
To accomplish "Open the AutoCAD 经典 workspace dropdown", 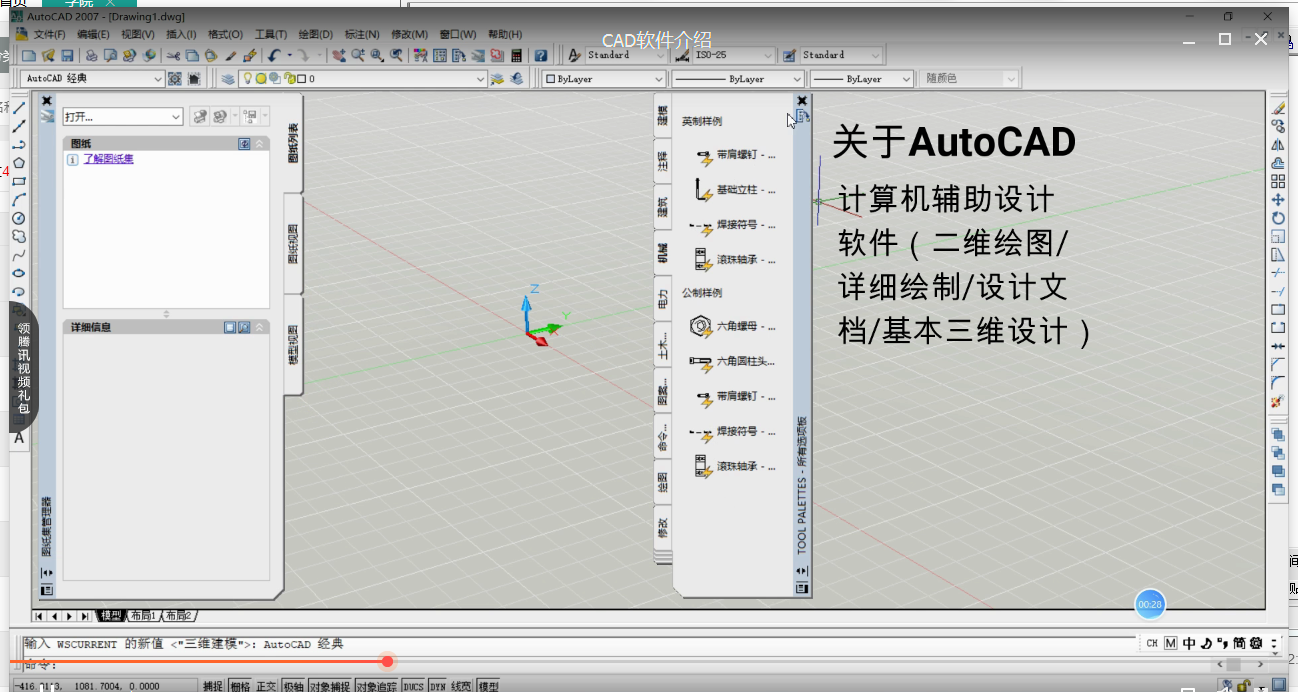I will click(x=157, y=78).
